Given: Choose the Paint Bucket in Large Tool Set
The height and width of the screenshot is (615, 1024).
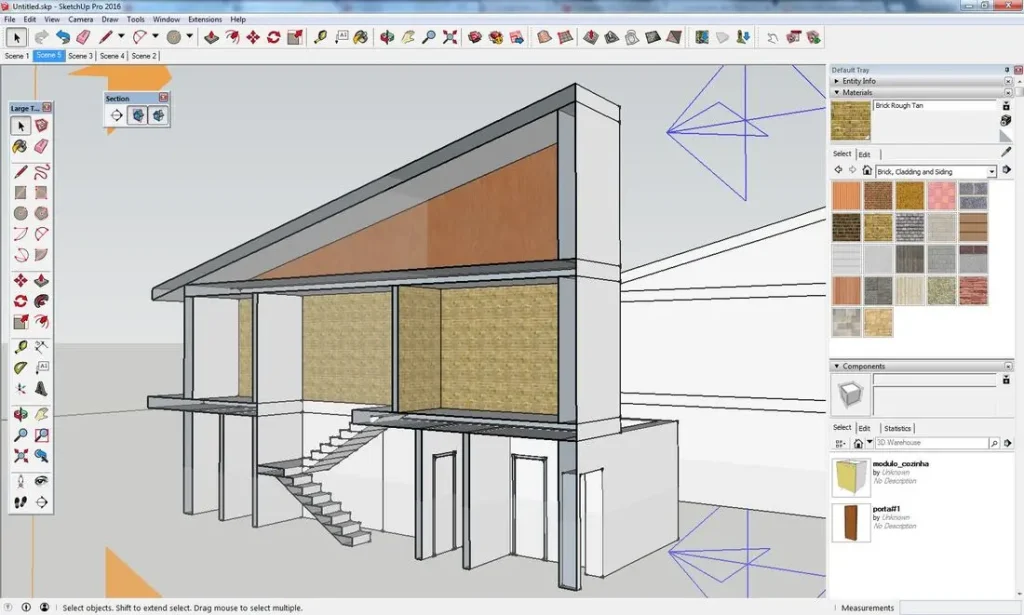Looking at the screenshot, I should coord(20,146).
